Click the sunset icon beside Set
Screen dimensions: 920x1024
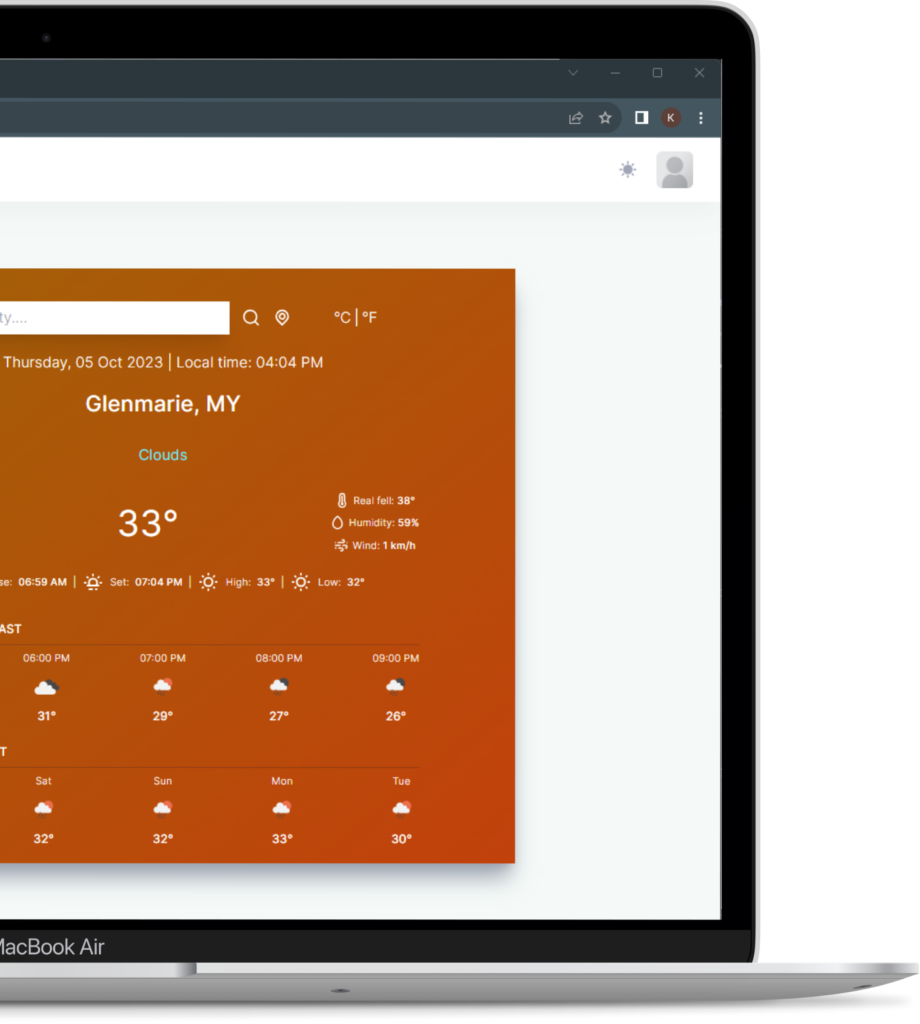pyautogui.click(x=93, y=582)
